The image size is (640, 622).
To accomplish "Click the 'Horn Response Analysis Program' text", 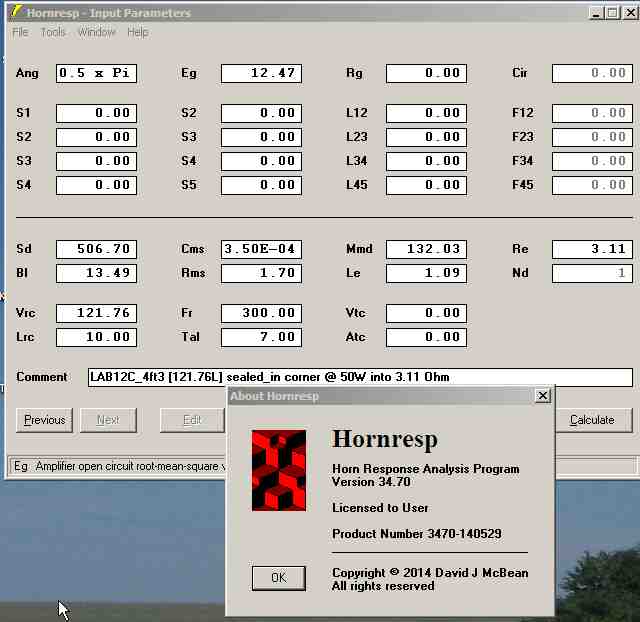I will pyautogui.click(x=426, y=469).
